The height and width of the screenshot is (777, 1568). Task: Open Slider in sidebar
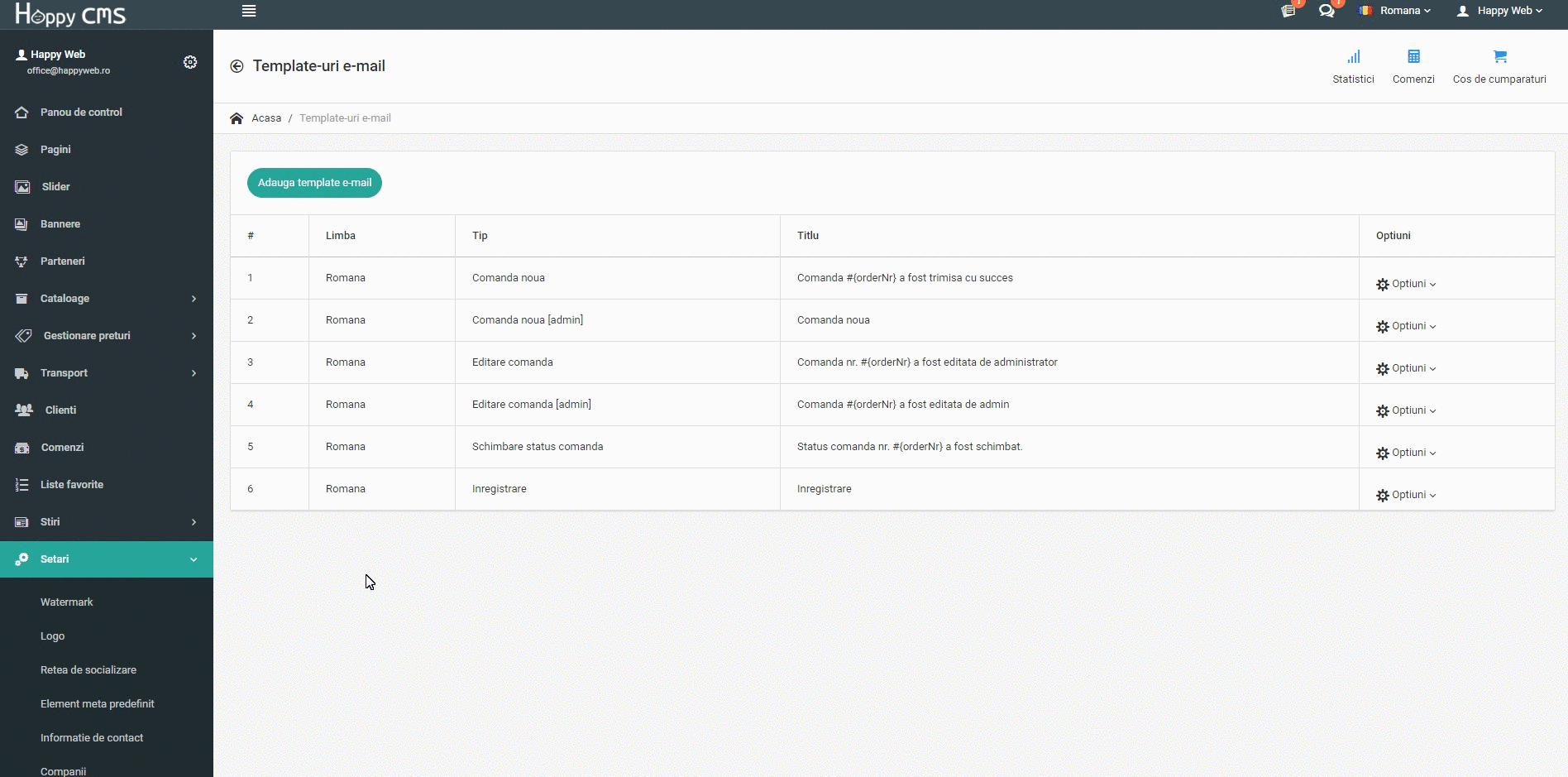pos(107,187)
